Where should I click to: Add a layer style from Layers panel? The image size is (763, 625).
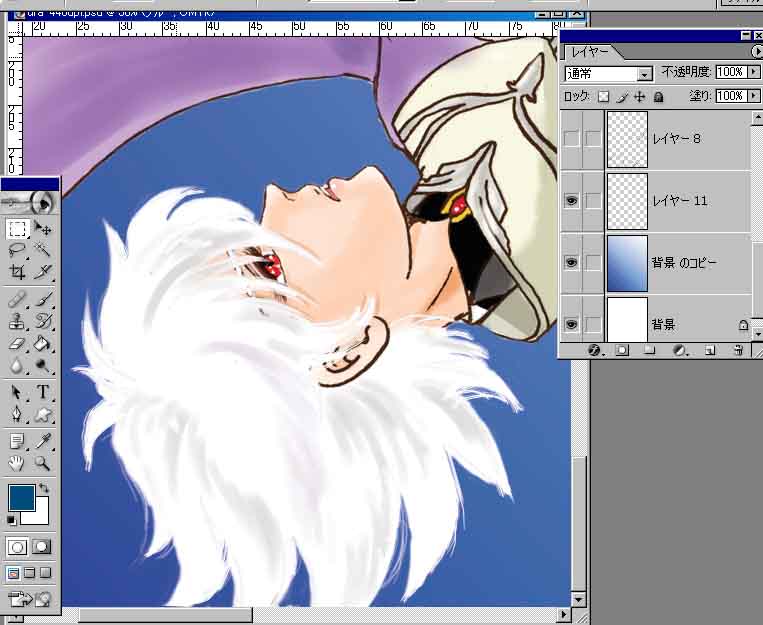pos(595,349)
